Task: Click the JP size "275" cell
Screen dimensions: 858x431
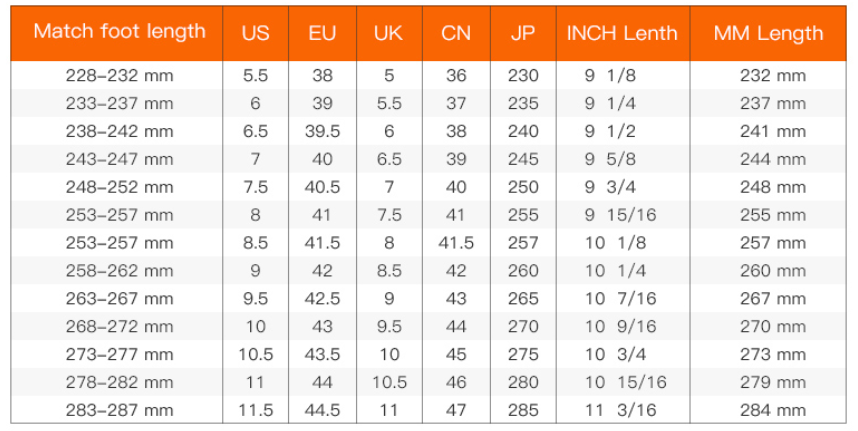Action: pyautogui.click(x=522, y=354)
